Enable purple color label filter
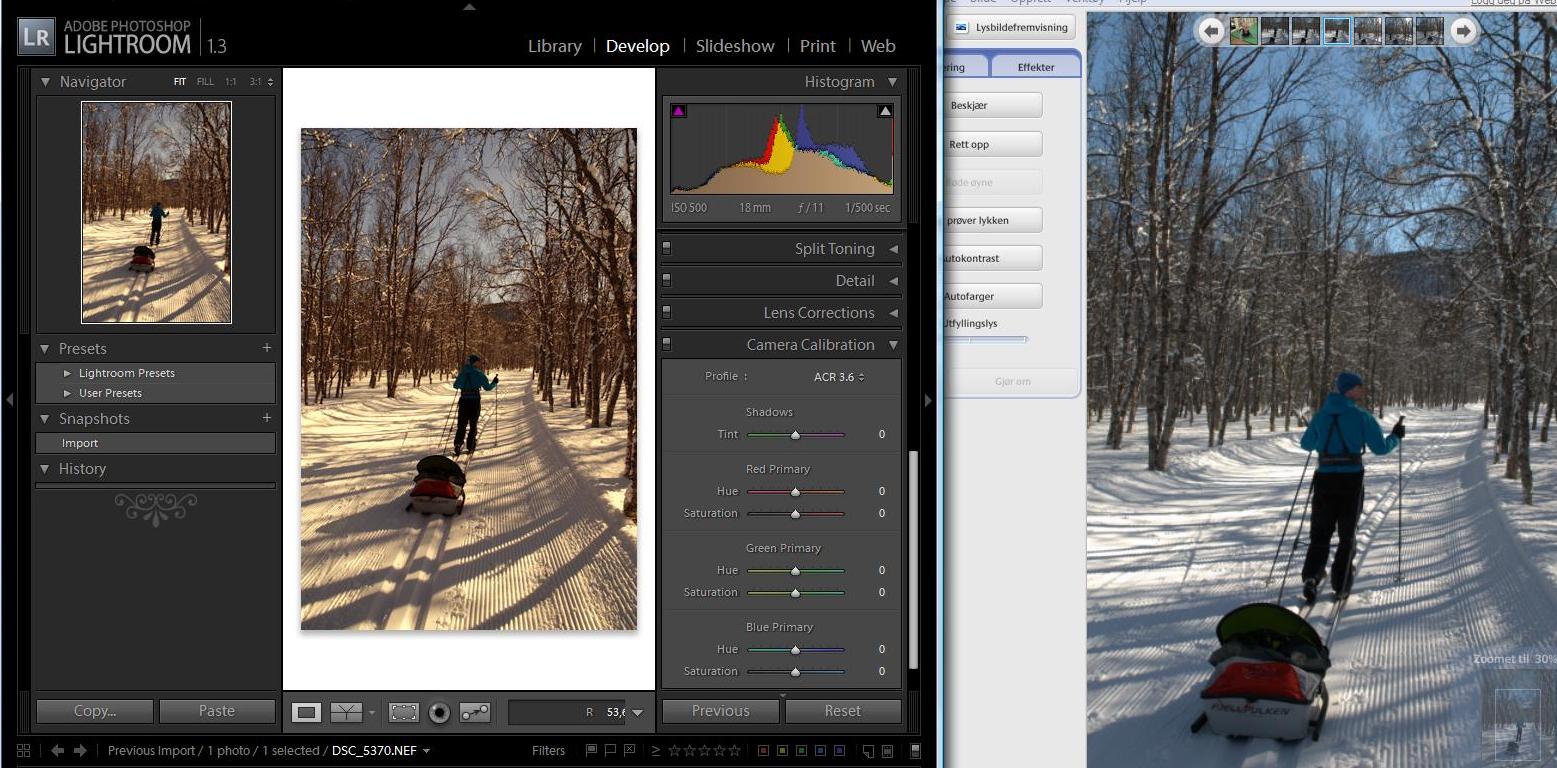This screenshot has width=1557, height=768. pos(840,750)
